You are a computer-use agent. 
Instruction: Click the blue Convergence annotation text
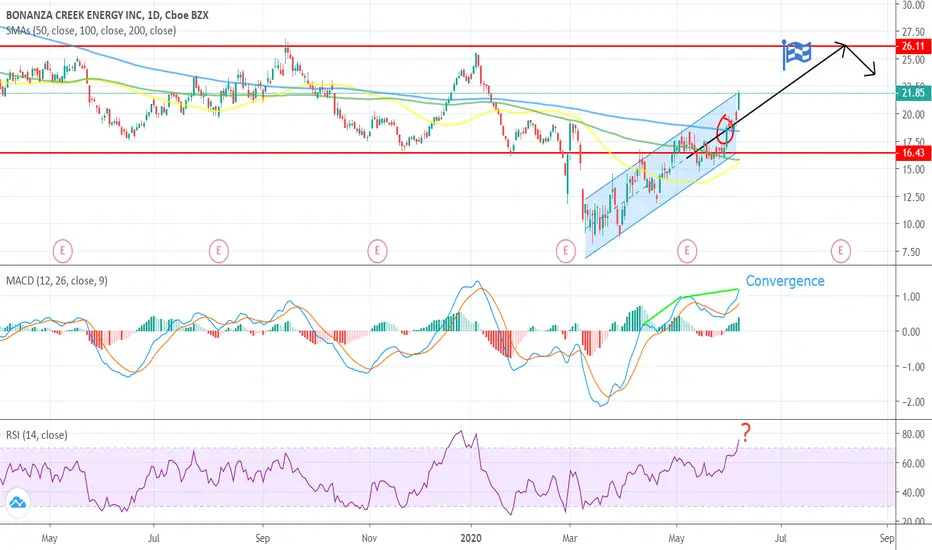pyautogui.click(x=785, y=281)
